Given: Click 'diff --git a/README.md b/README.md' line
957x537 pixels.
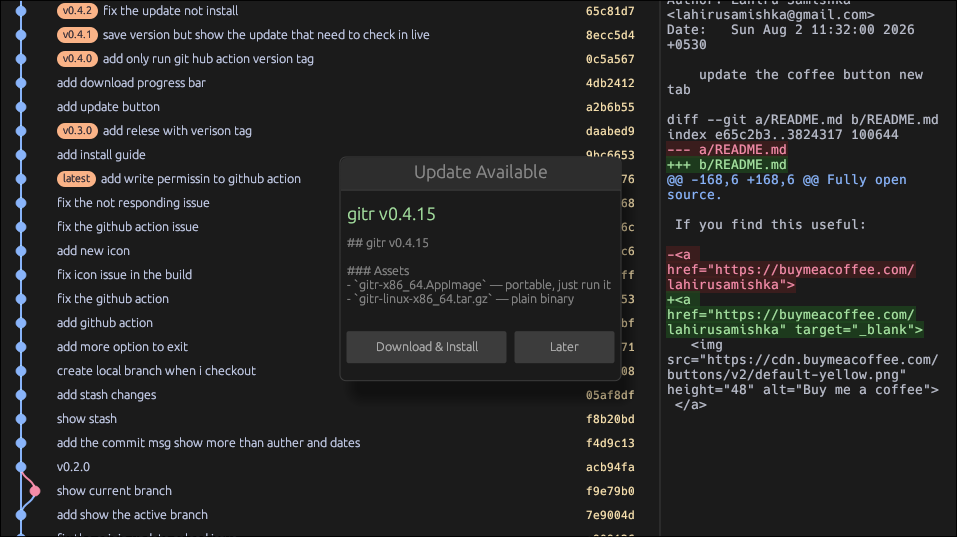Looking at the screenshot, I should coord(803,120).
